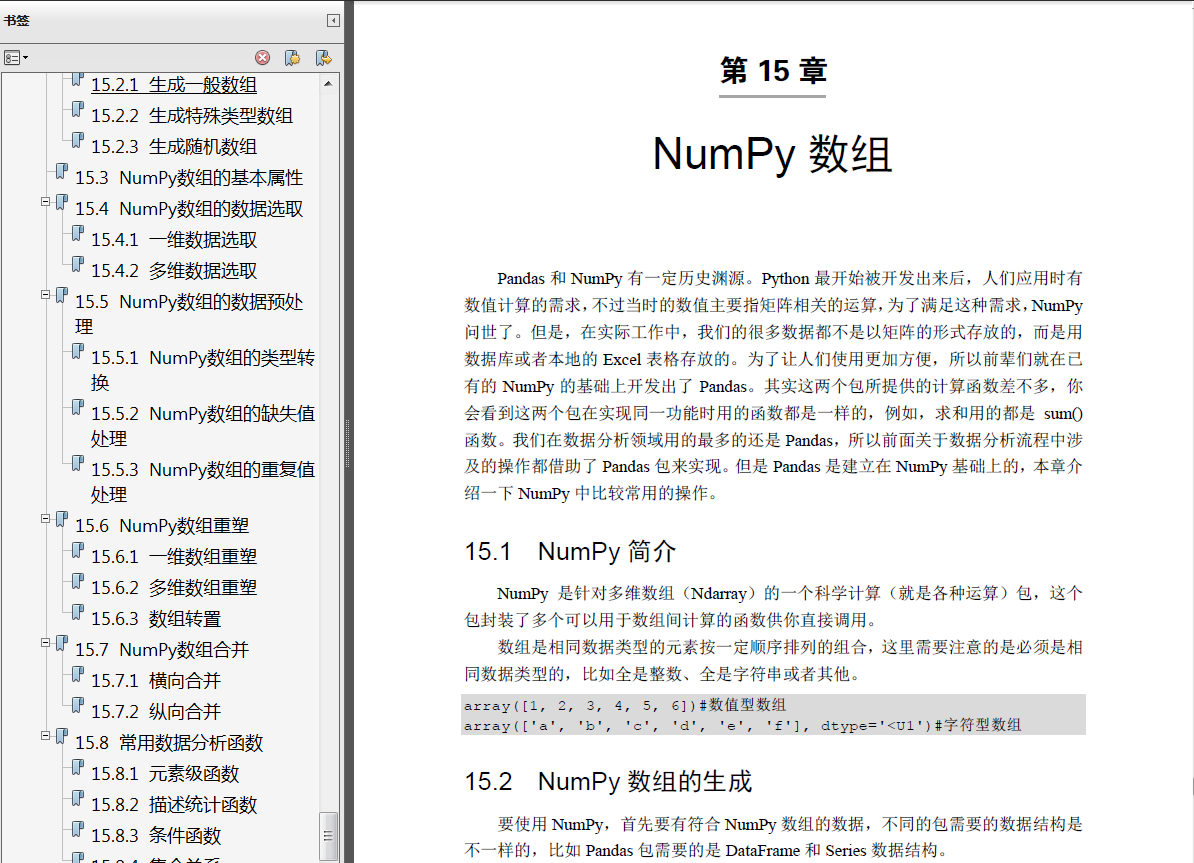Click the bookmark icon beside 15.6.3 数组转置
The width and height of the screenshot is (1194, 863).
point(78,613)
